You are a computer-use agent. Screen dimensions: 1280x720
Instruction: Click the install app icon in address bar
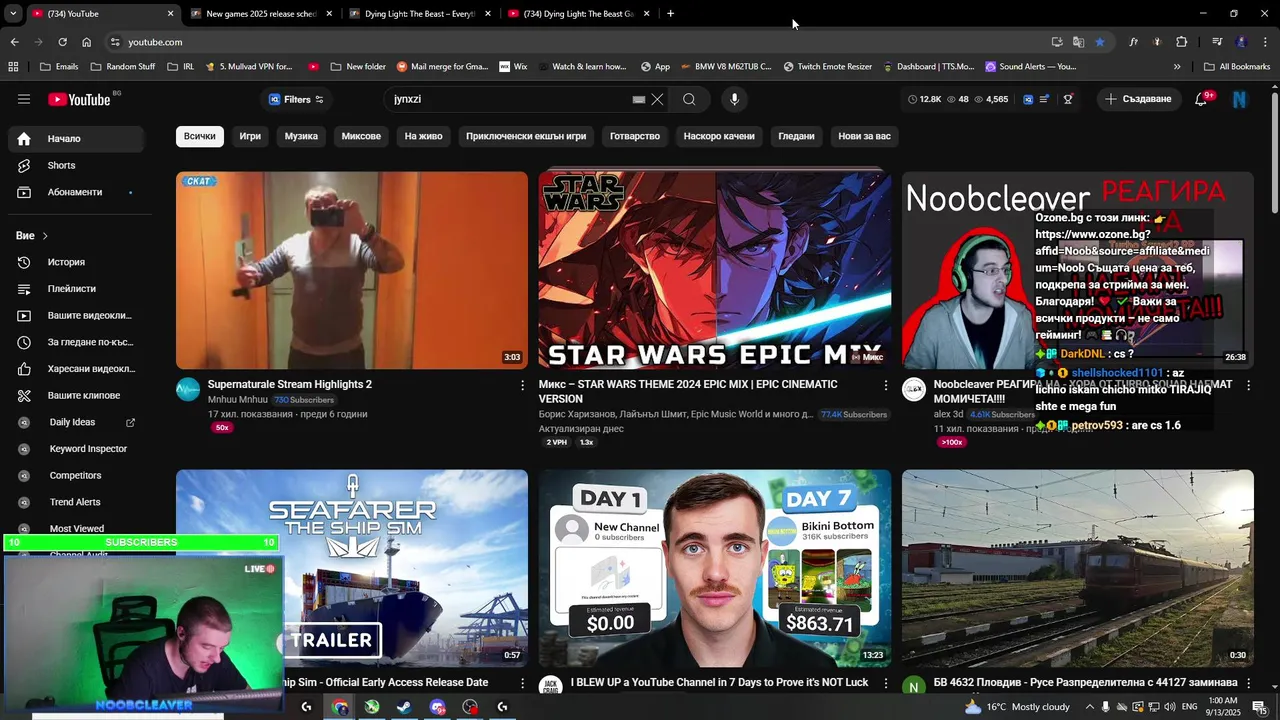click(x=1057, y=42)
